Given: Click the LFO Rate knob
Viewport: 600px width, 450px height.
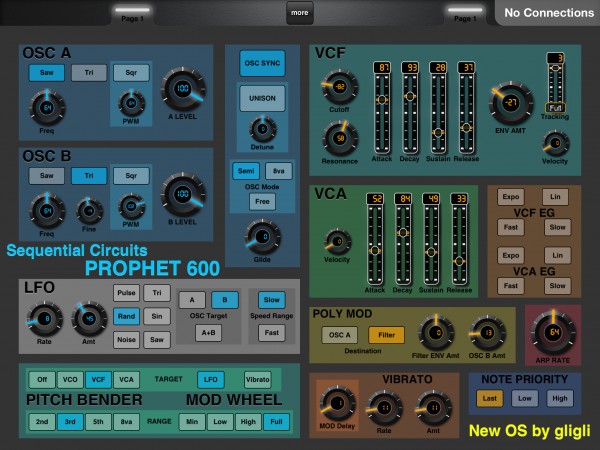Looking at the screenshot, I should [x=45, y=319].
